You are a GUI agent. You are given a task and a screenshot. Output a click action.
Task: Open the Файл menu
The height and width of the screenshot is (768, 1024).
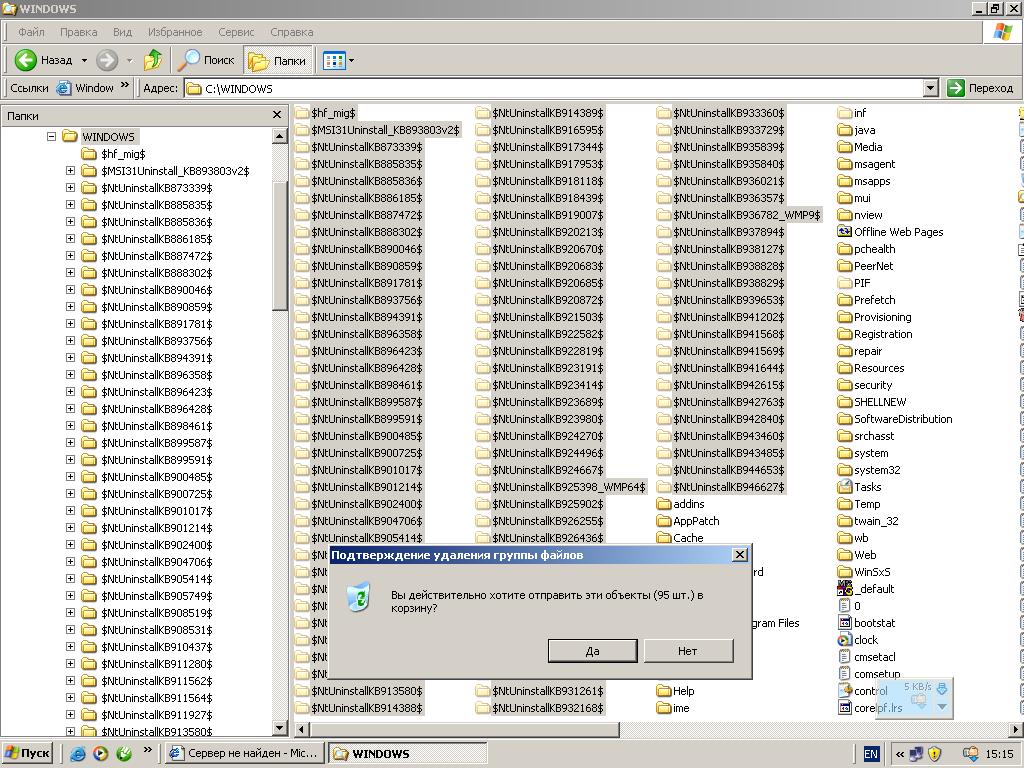(31, 32)
